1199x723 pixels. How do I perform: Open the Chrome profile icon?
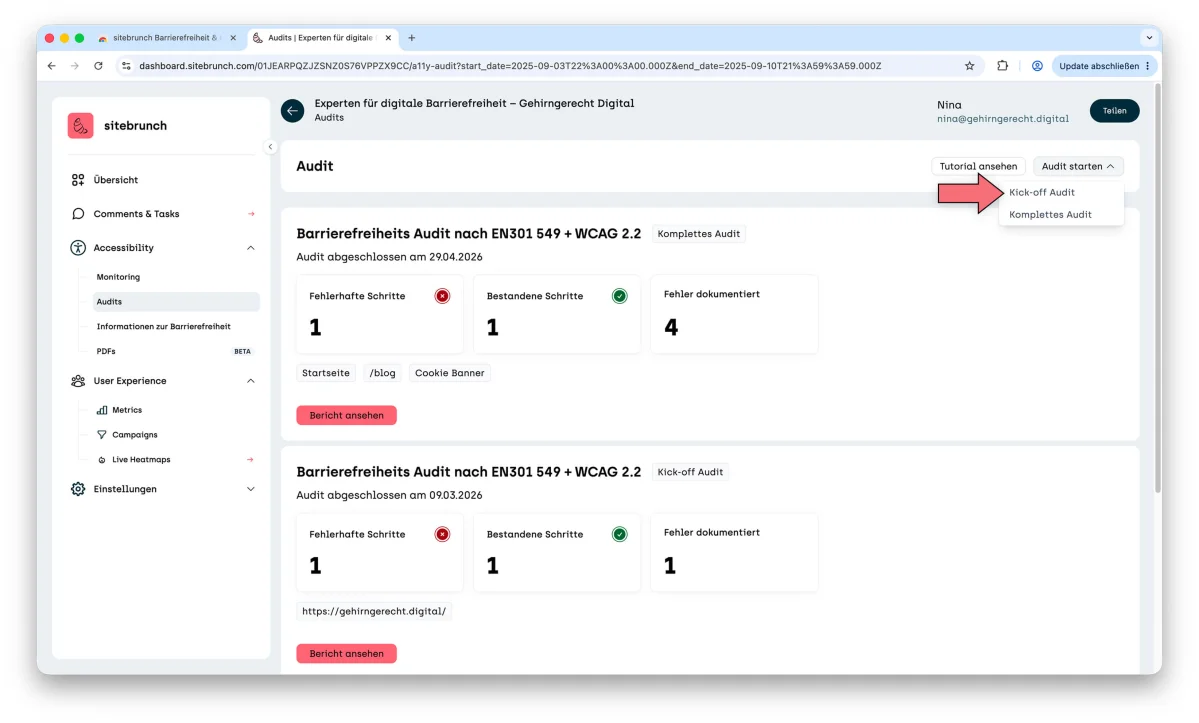tap(1037, 66)
